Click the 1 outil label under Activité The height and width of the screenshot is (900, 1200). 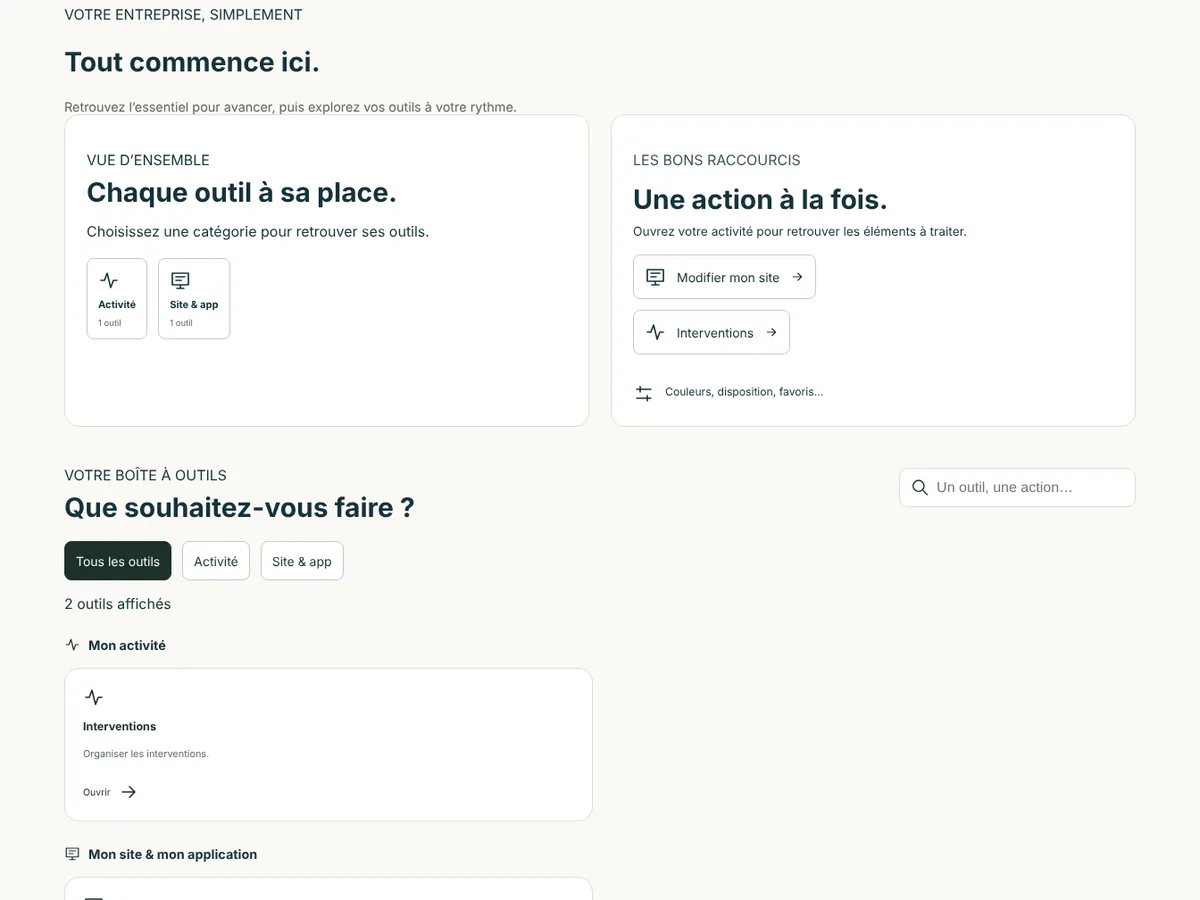tap(110, 323)
